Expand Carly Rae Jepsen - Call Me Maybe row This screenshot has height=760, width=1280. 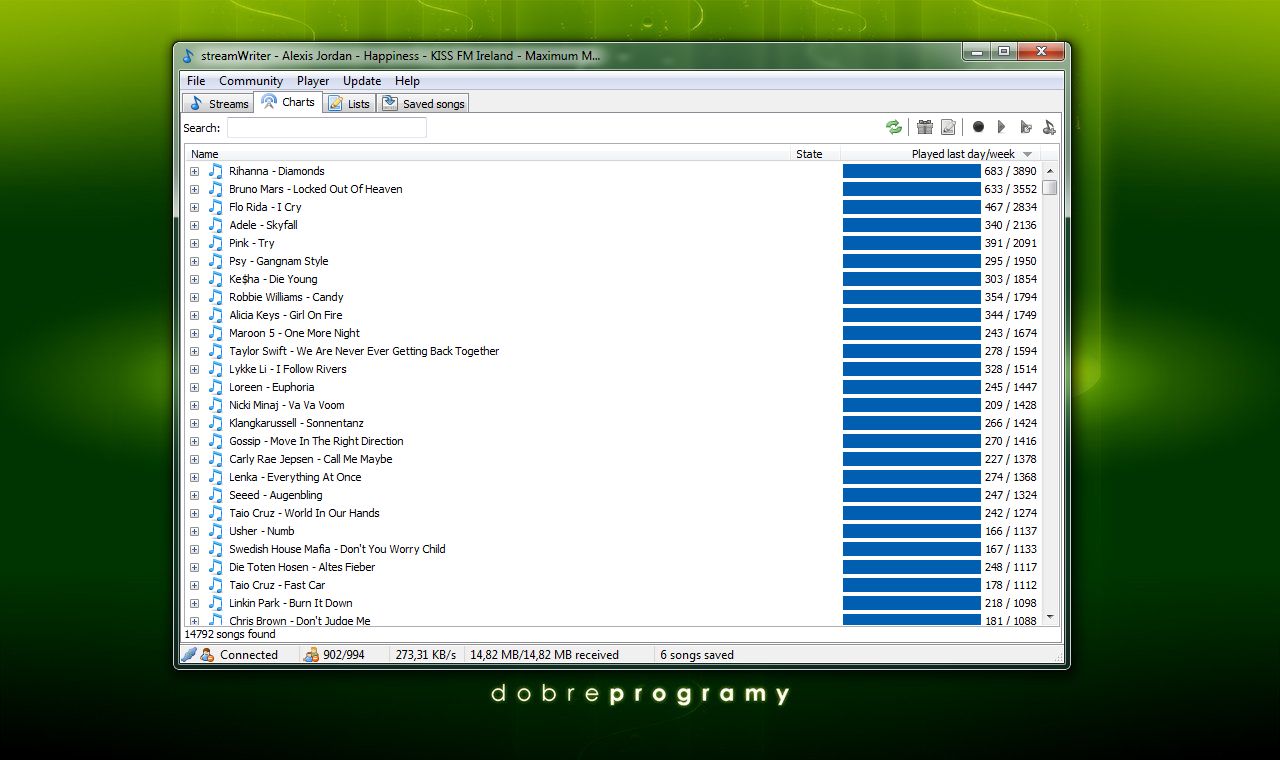coord(194,459)
